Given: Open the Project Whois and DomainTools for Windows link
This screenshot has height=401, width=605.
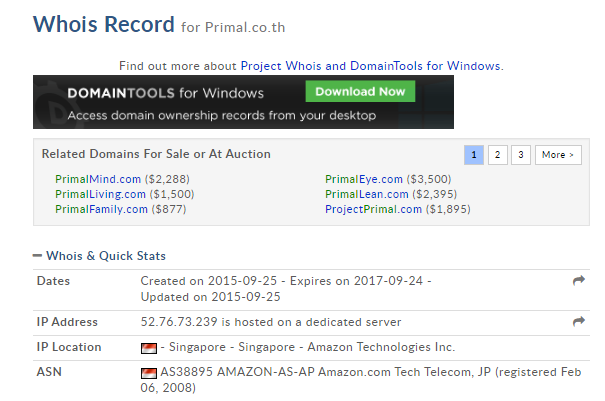Looking at the screenshot, I should [370, 66].
